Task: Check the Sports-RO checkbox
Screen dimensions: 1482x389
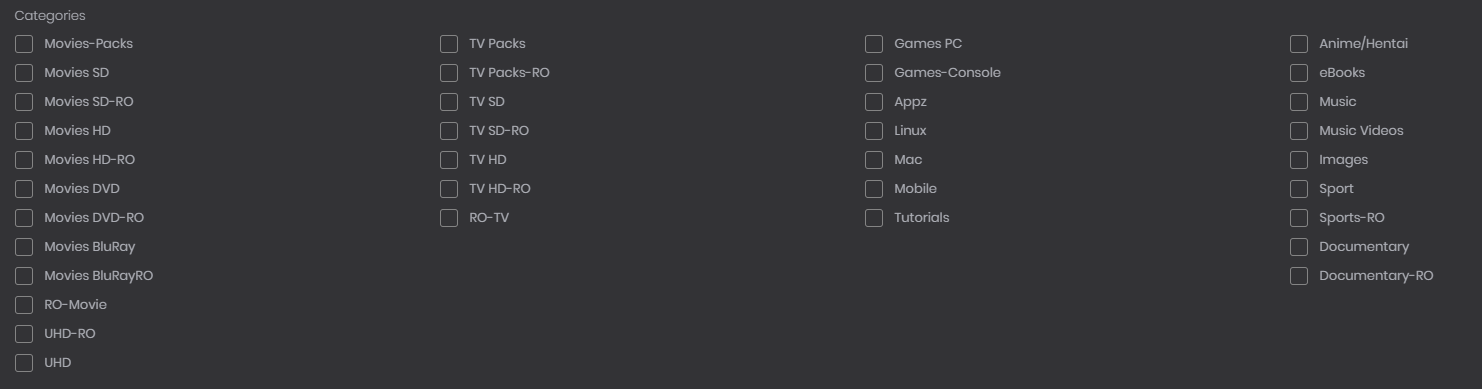Action: tap(1299, 218)
